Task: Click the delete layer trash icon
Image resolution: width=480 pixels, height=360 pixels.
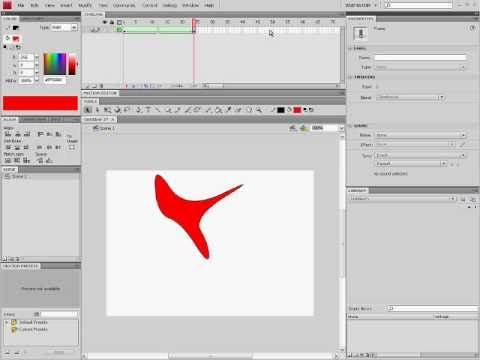Action: pos(102,86)
